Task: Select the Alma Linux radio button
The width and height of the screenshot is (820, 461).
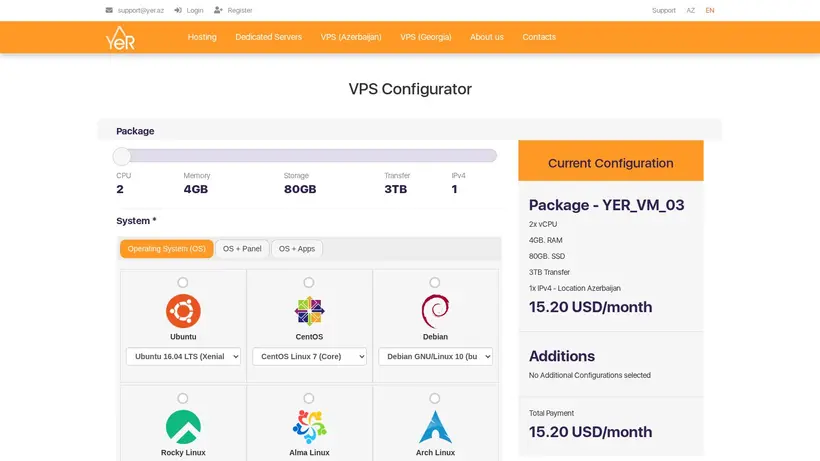Action: [x=309, y=399]
